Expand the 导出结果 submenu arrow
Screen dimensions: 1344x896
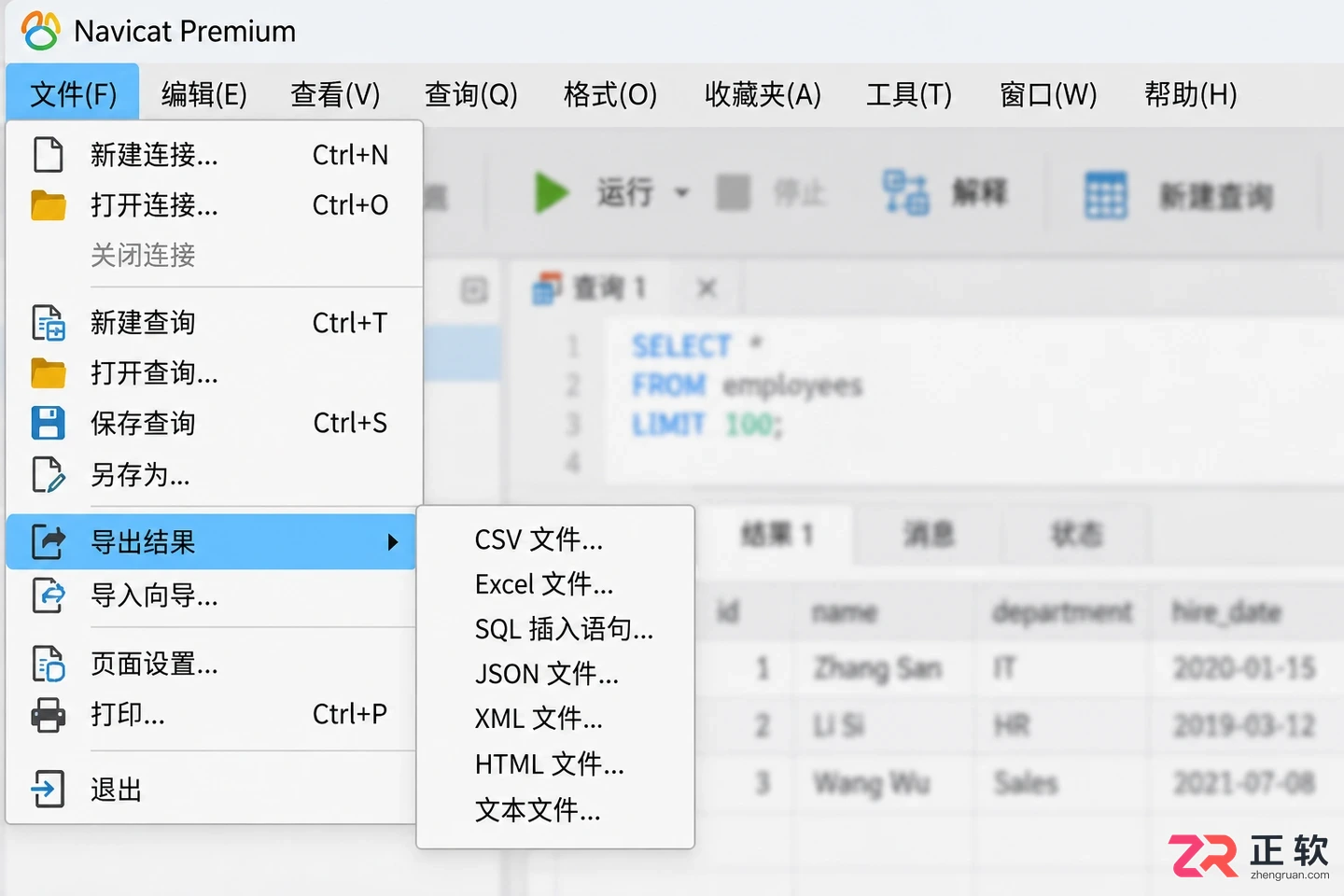point(393,542)
